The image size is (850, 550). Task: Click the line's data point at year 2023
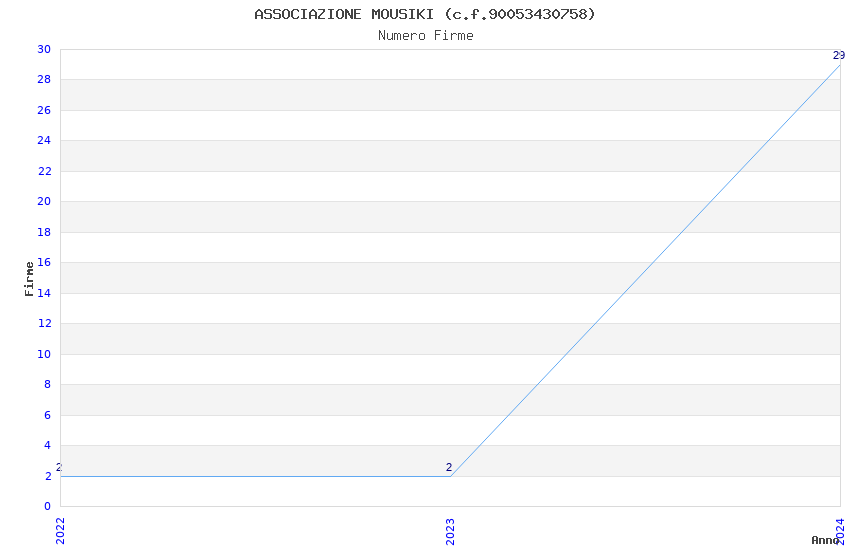[450, 476]
